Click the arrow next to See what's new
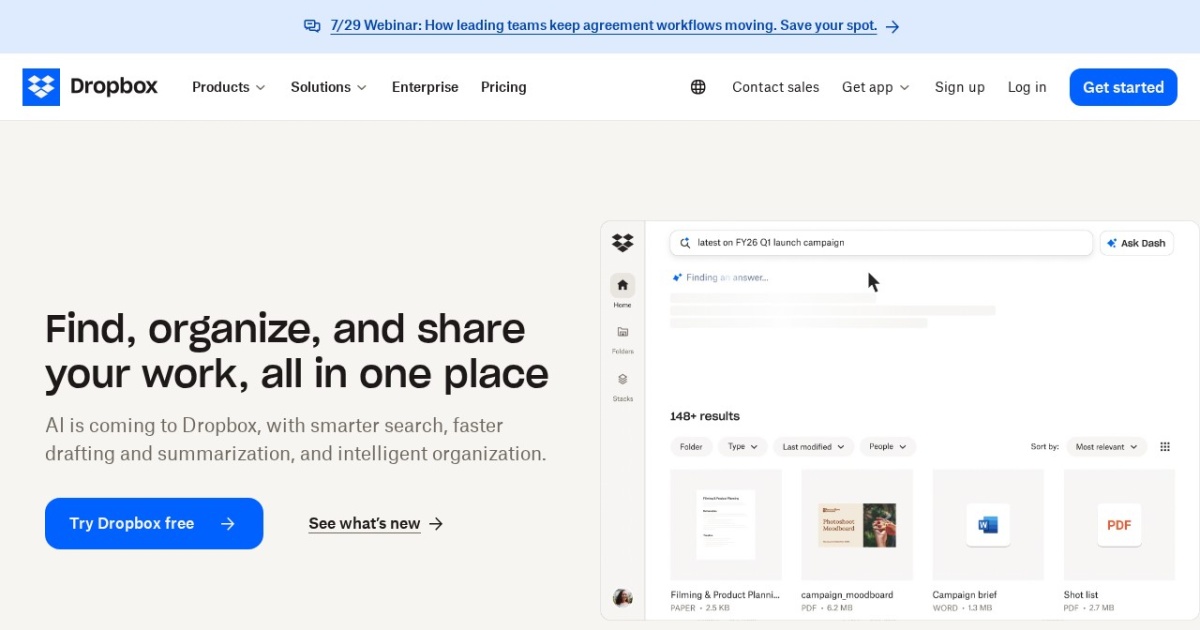1200x630 pixels. coord(436,523)
